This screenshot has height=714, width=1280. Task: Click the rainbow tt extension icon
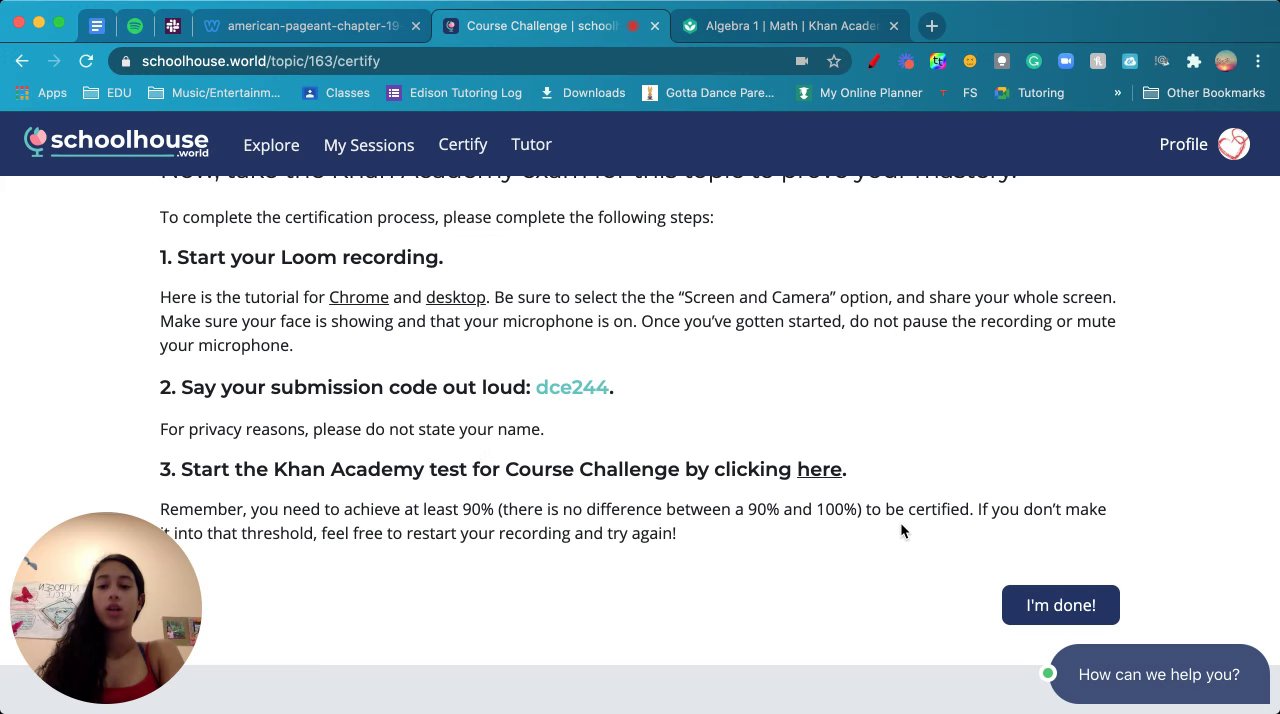point(938,62)
